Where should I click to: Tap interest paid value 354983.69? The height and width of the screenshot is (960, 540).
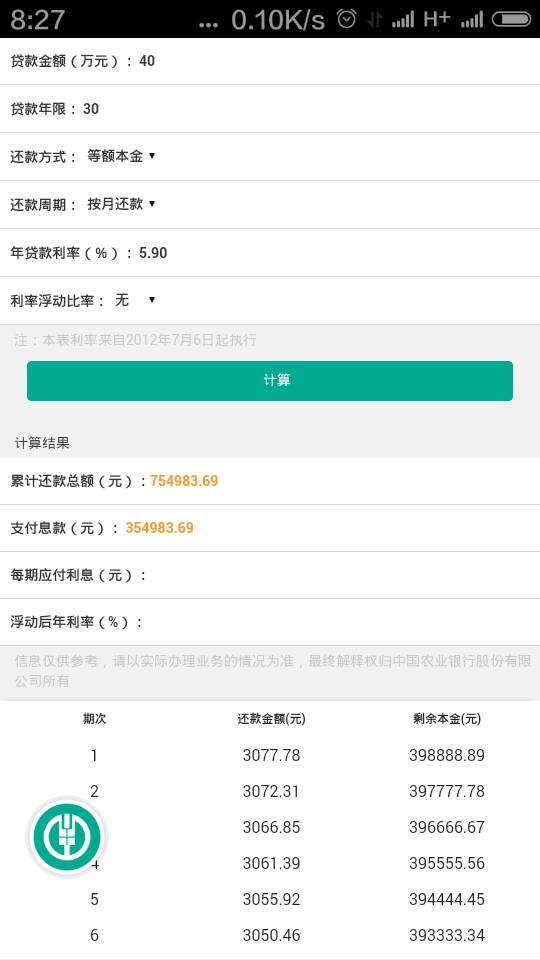point(160,528)
